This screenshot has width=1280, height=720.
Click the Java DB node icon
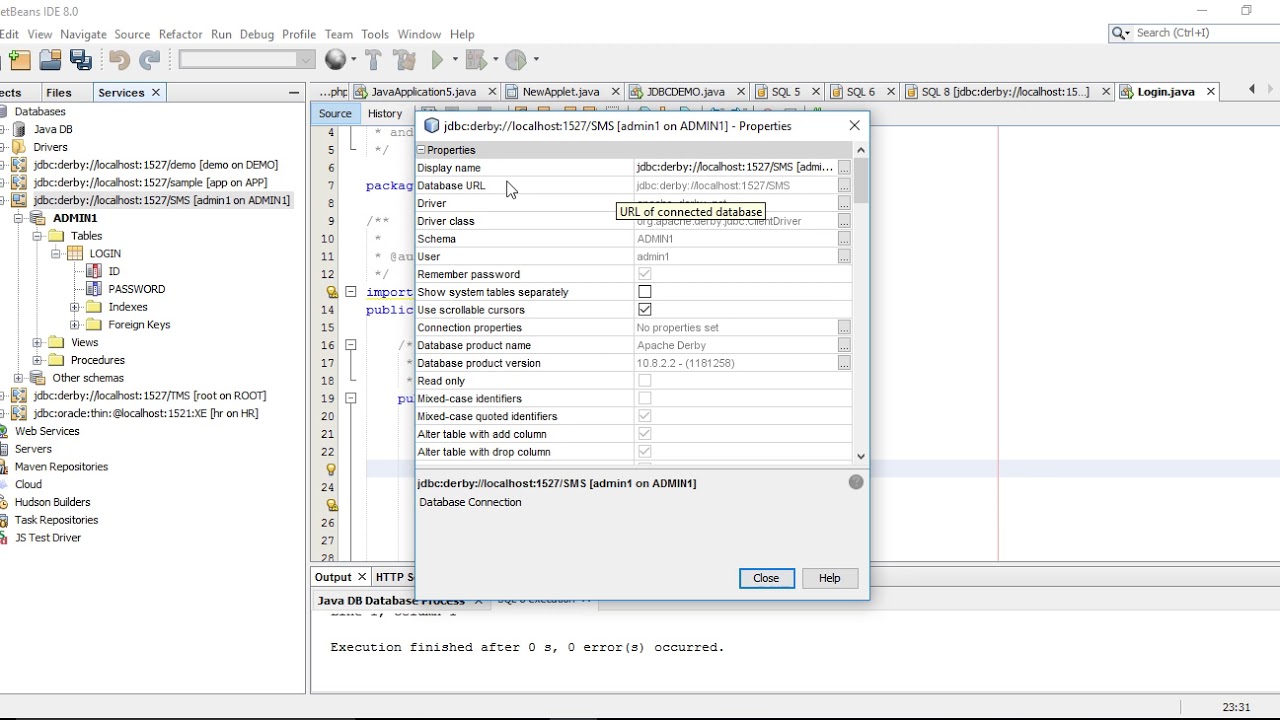(x=20, y=129)
